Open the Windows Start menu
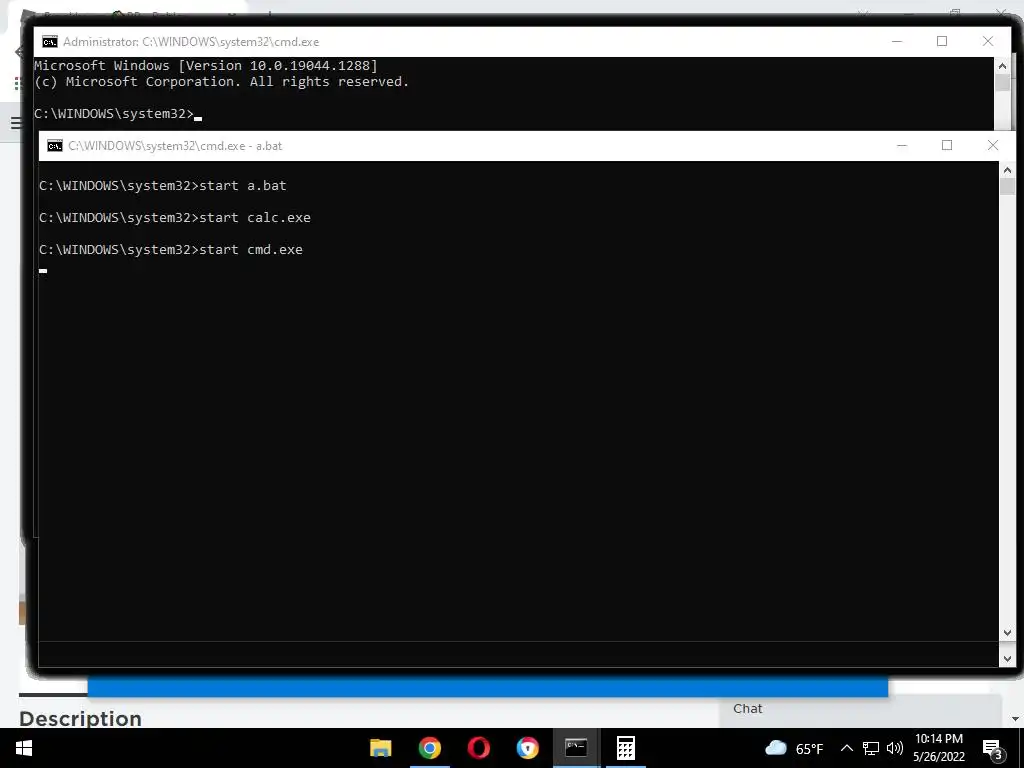Image resolution: width=1024 pixels, height=768 pixels. tap(24, 748)
